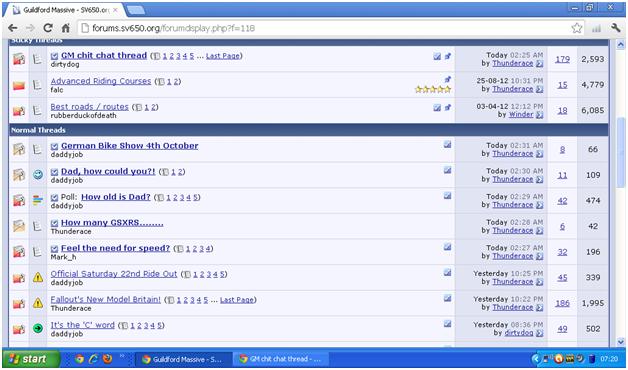Switch to GM chit chat thread taskbar window
Screen dimensions: 628x370
(281, 359)
